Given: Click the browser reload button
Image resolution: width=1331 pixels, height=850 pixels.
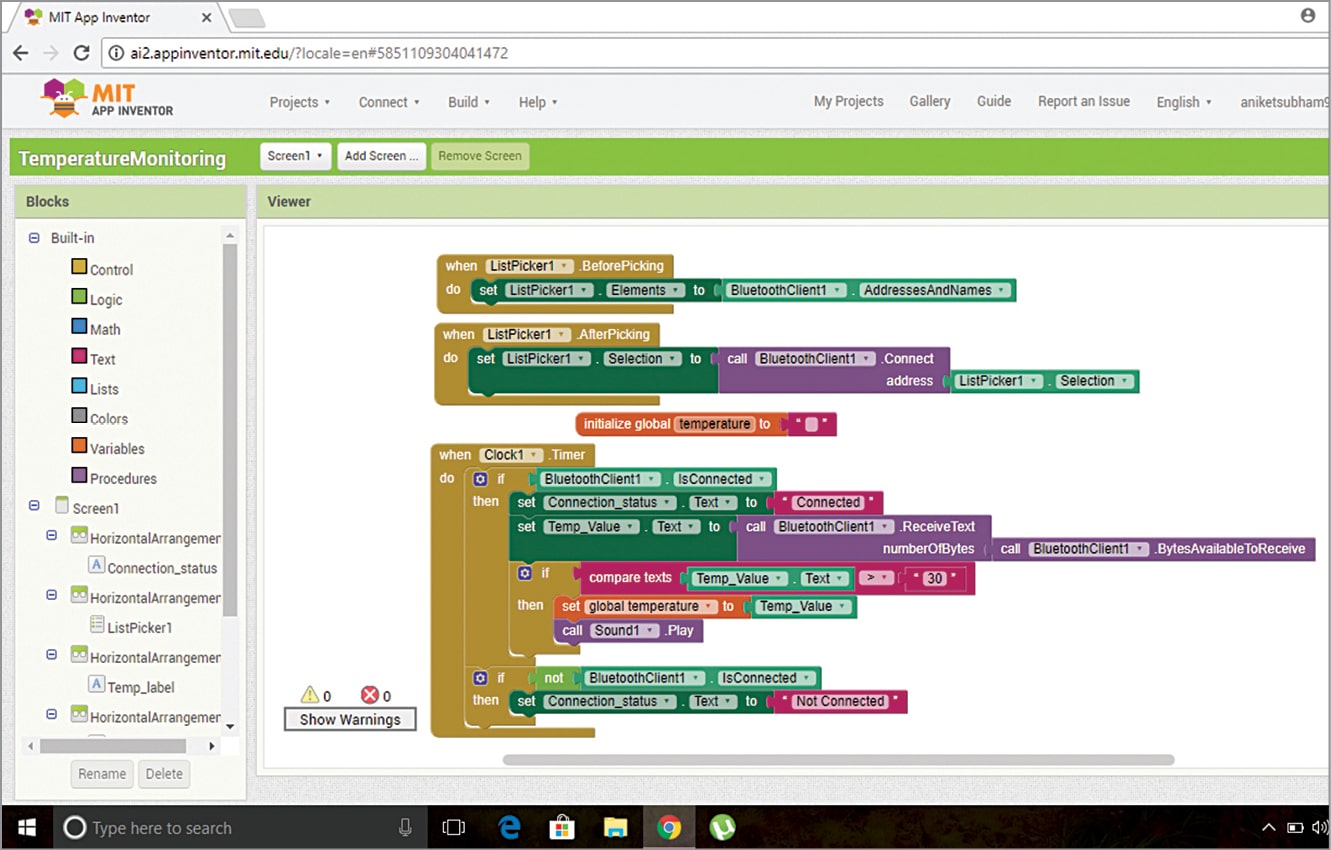Looking at the screenshot, I should (x=83, y=53).
